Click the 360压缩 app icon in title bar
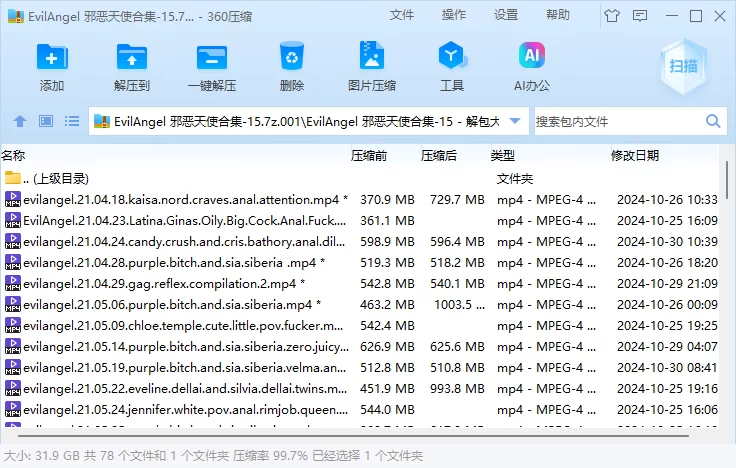The image size is (736, 468). click(x=16, y=16)
